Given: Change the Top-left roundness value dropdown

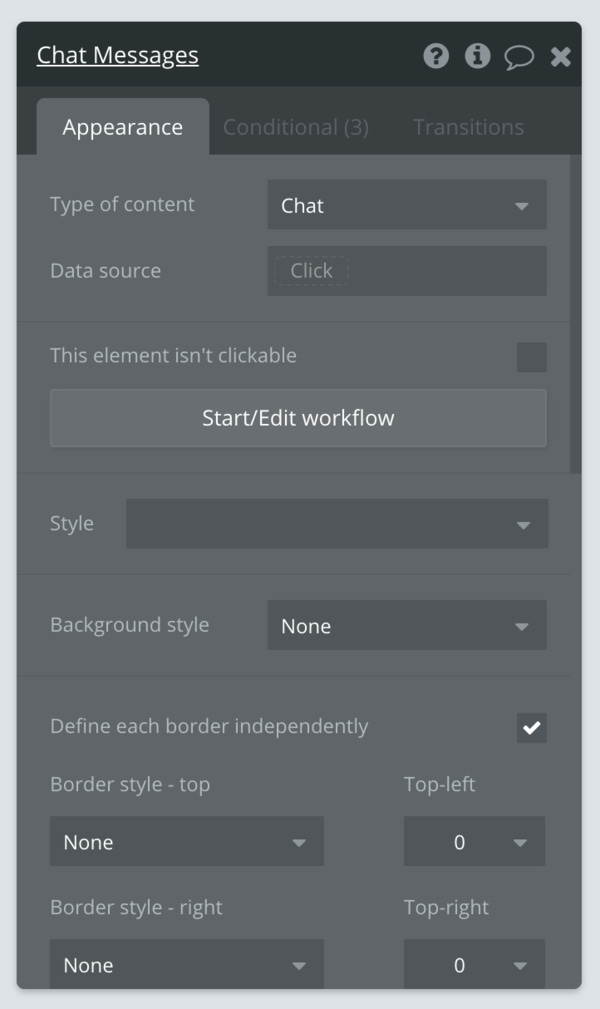Looking at the screenshot, I should click(x=474, y=842).
